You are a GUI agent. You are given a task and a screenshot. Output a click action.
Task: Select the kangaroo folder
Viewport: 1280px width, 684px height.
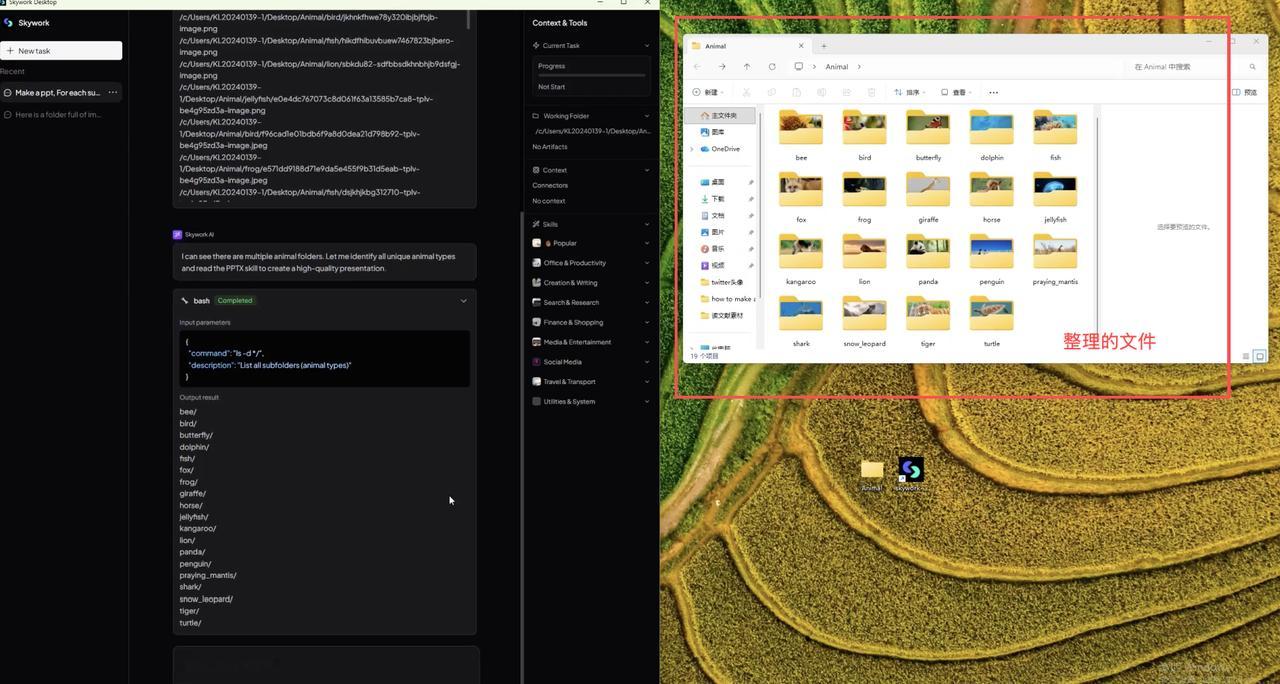(x=801, y=260)
